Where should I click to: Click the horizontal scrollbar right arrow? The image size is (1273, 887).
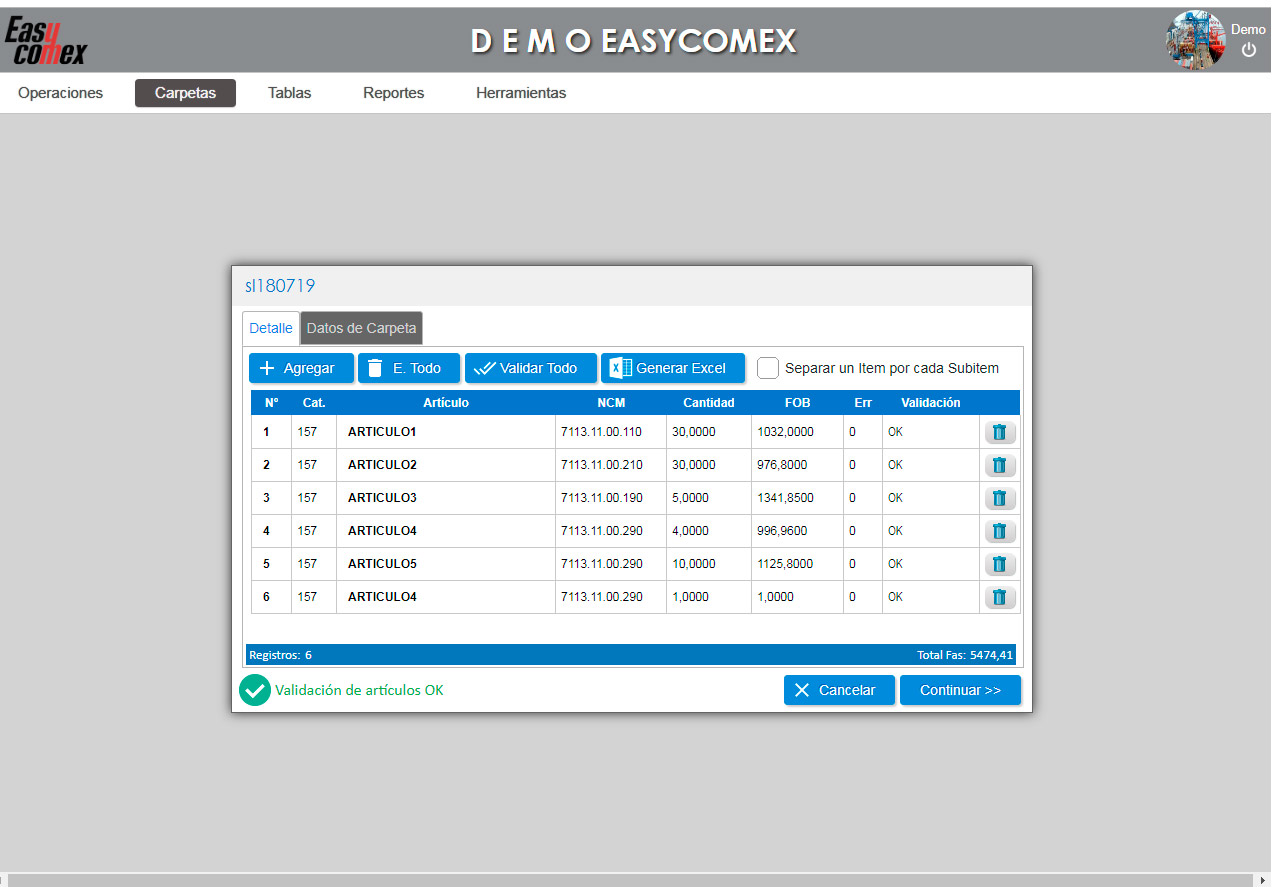coord(1263,880)
